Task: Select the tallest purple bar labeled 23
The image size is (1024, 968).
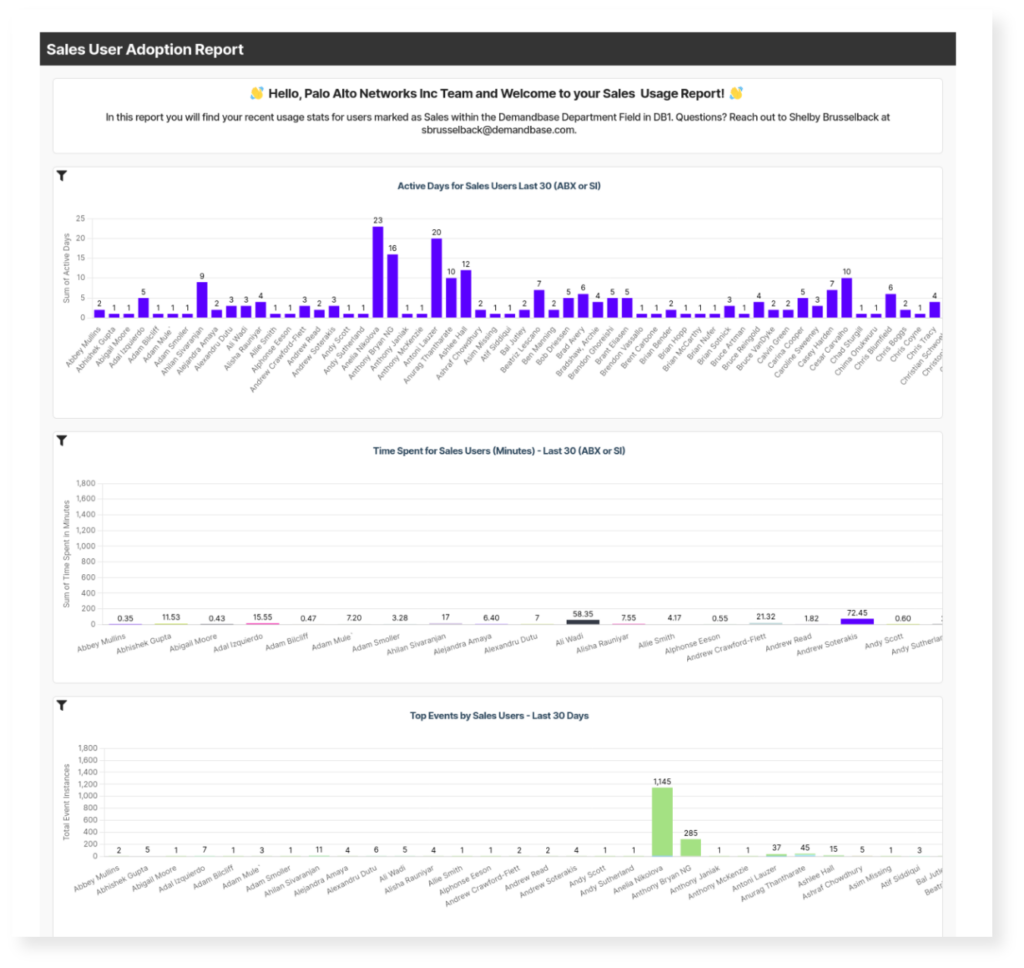Action: pos(378,272)
